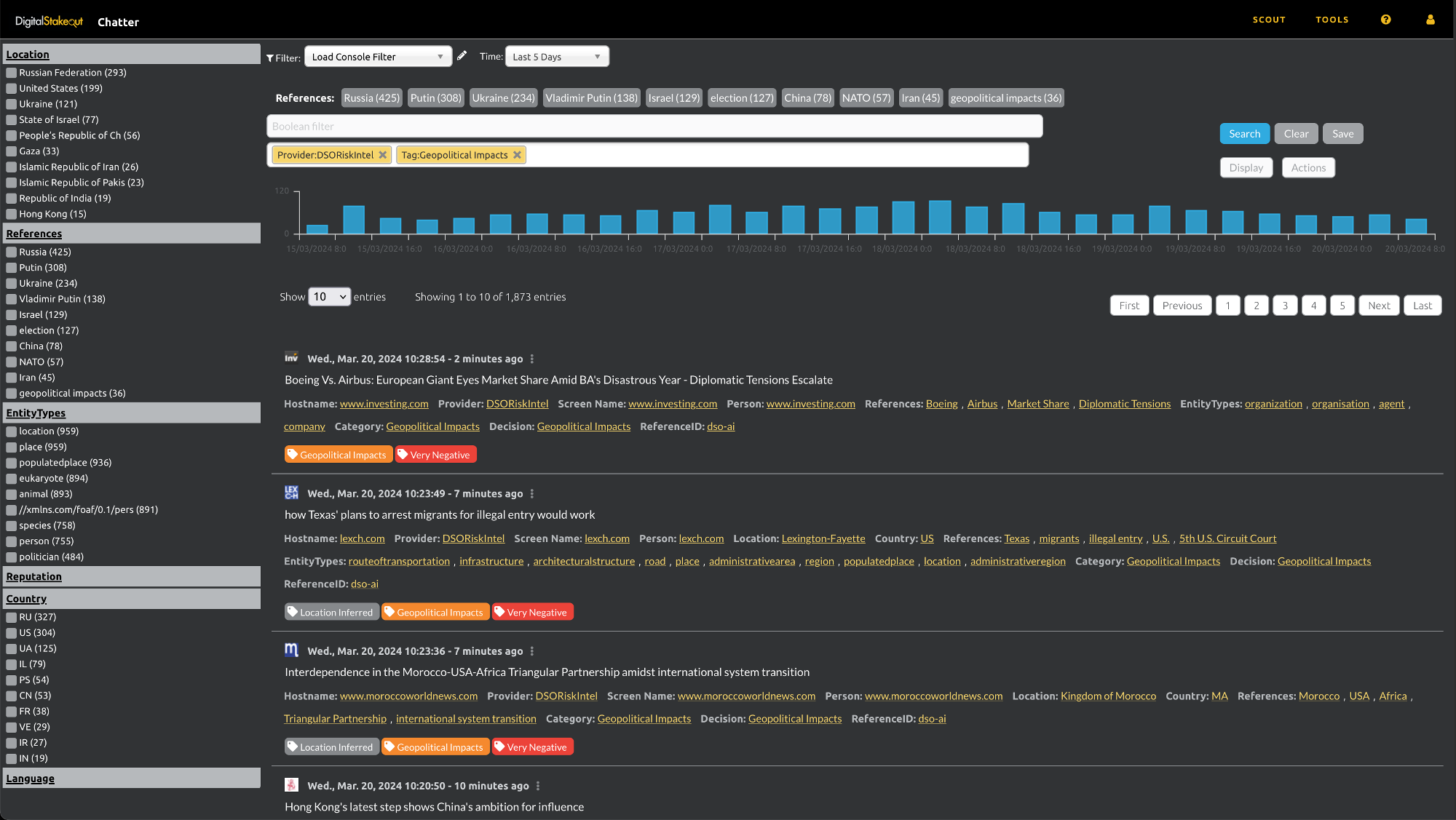The width and height of the screenshot is (1456, 820).
Task: Remove the Tag:Geopolitical Impacts filter chip
Action: click(517, 155)
